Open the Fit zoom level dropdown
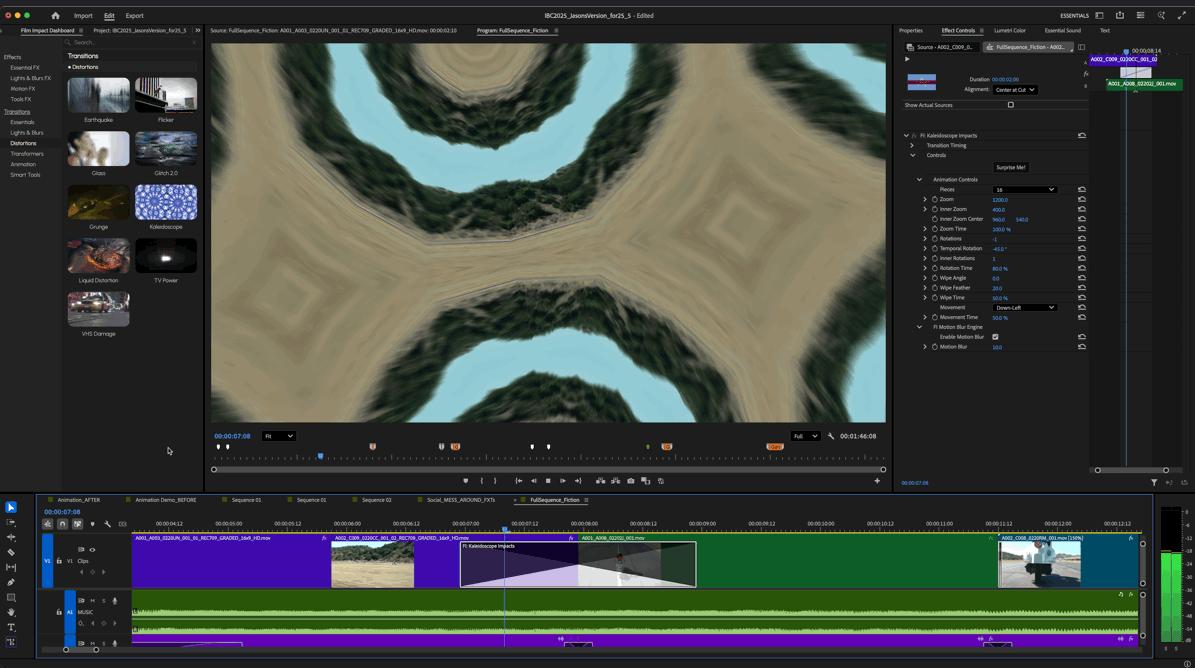The image size is (1195, 668). click(x=278, y=436)
